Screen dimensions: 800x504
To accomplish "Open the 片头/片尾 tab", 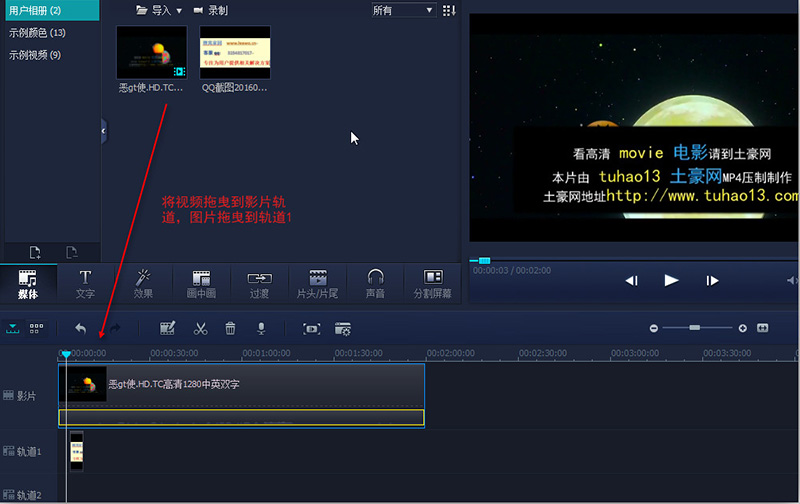I will [317, 284].
